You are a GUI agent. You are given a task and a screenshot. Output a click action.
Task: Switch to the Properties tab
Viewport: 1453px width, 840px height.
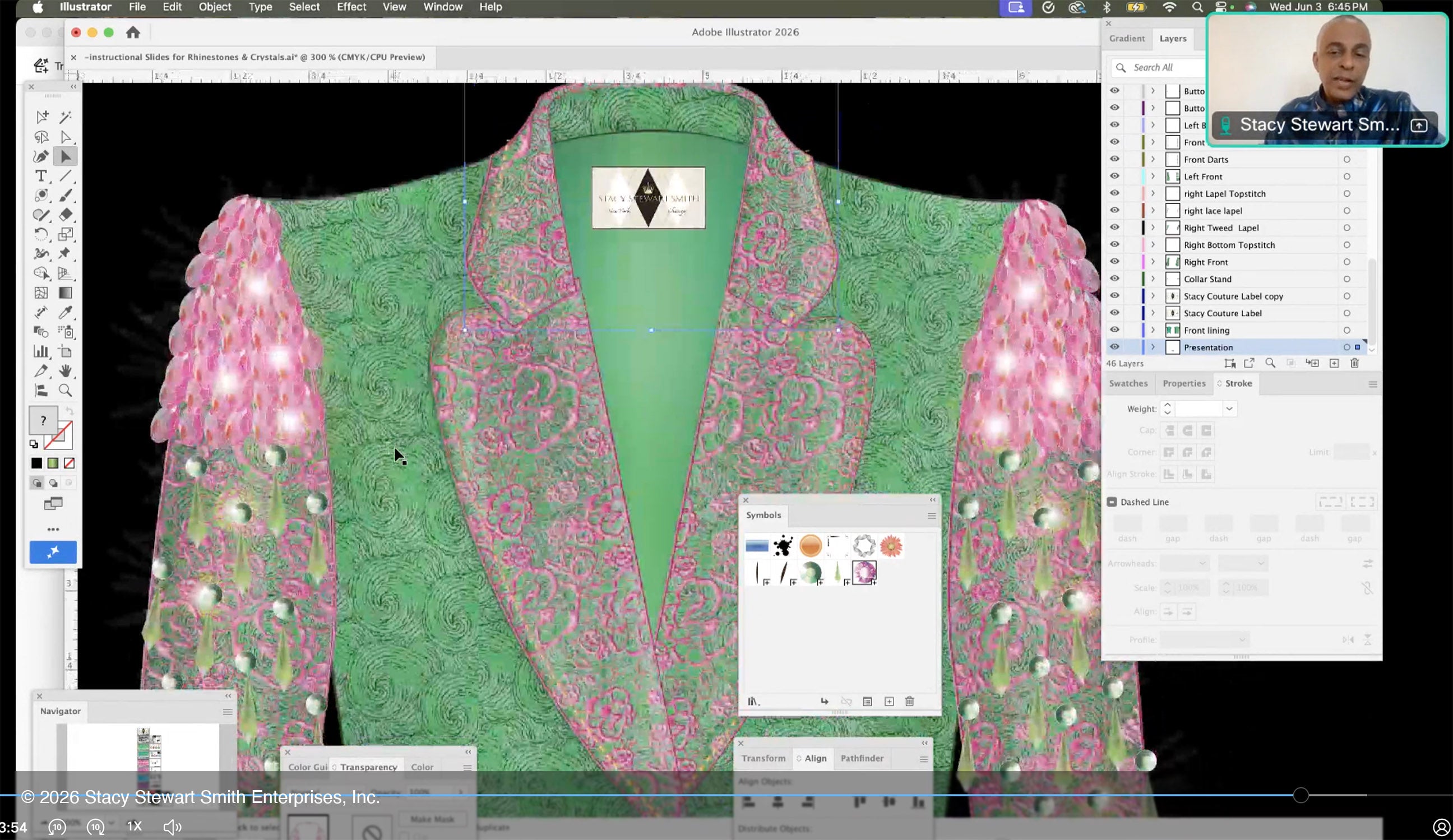1184,383
